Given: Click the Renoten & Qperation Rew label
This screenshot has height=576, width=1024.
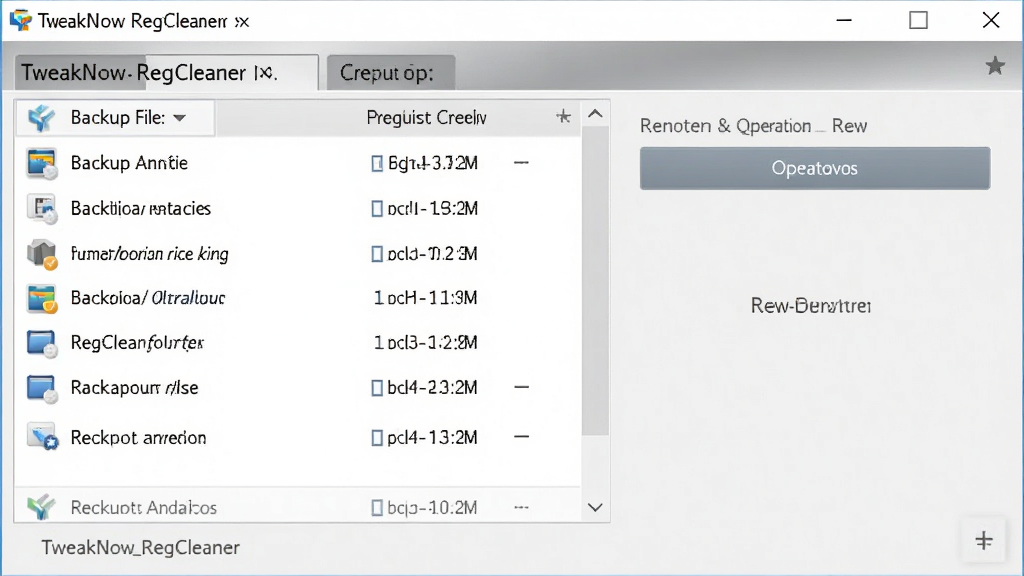Looking at the screenshot, I should pyautogui.click(x=753, y=126).
